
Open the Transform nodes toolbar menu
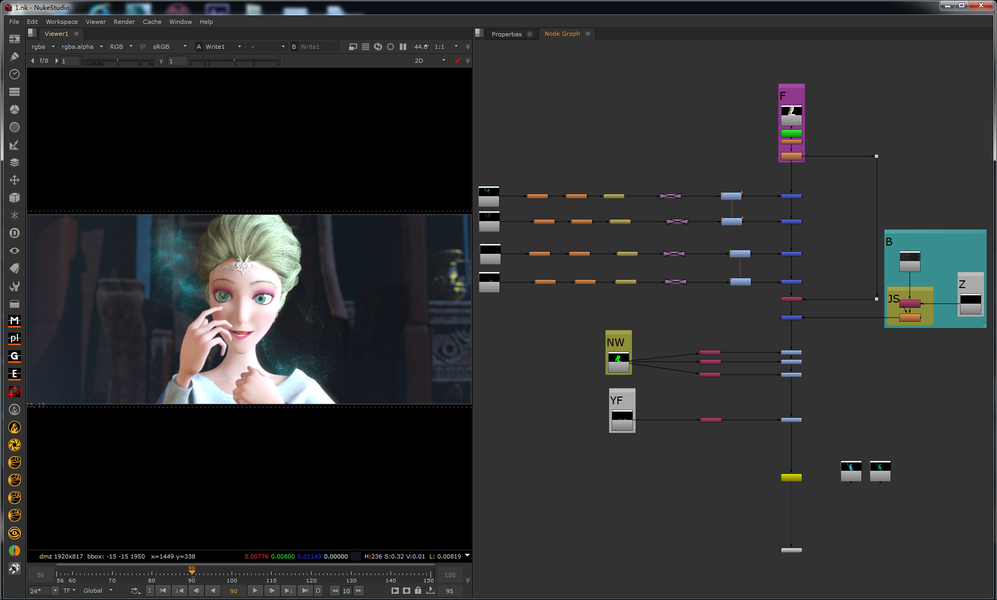(x=14, y=181)
